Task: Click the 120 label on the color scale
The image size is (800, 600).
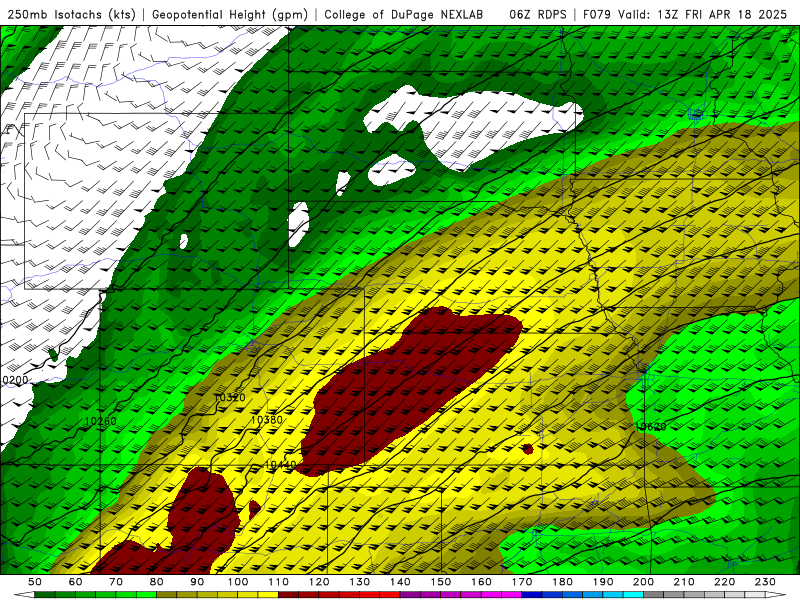Action: [x=319, y=582]
